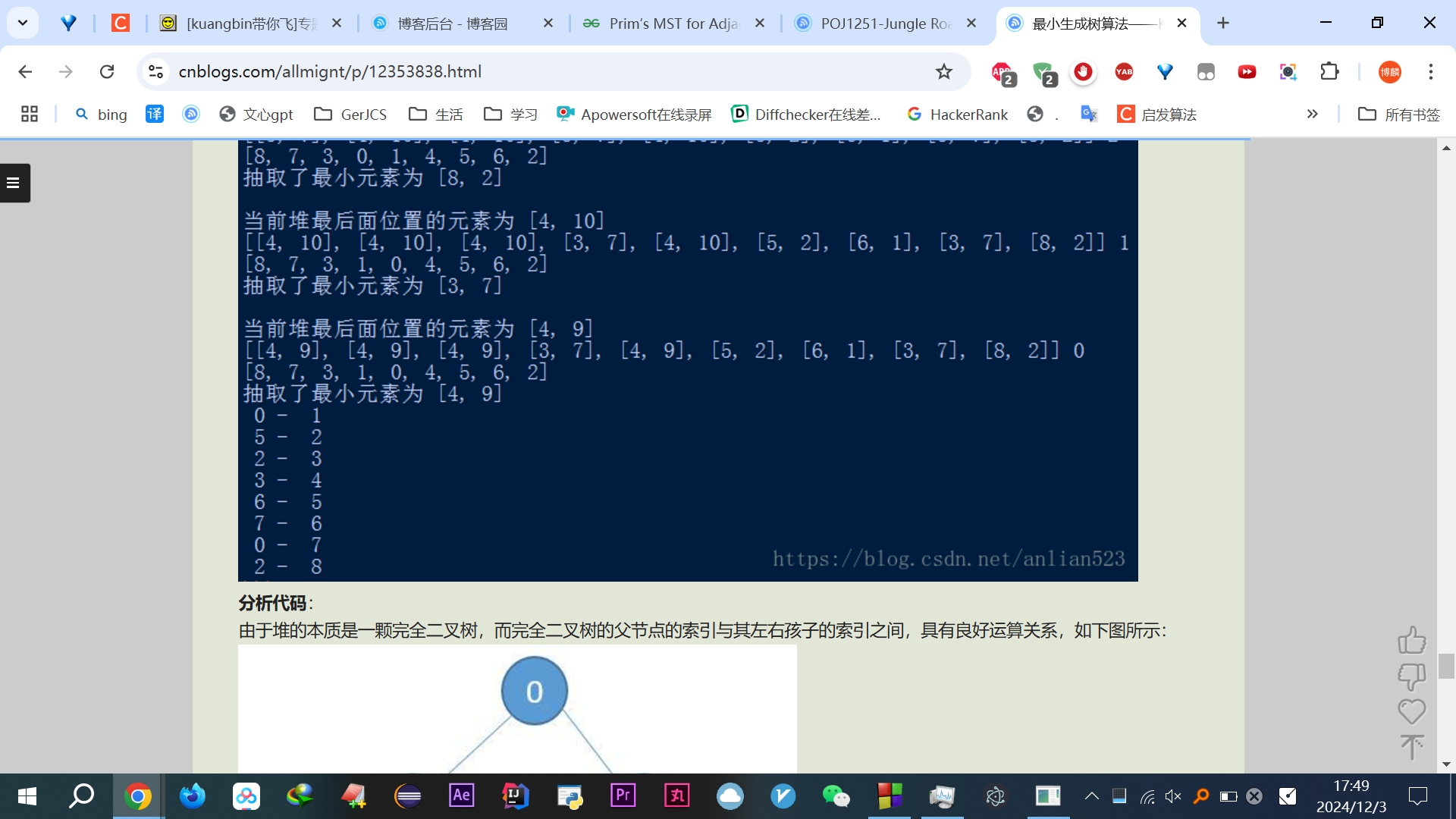Open the blog sidebar hamburger menu
The image size is (1456, 819).
[14, 183]
